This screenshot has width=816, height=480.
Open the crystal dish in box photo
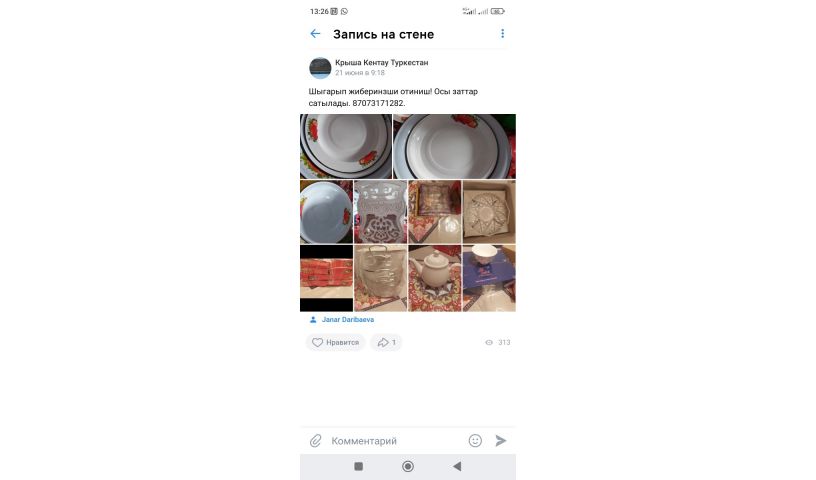(489, 212)
